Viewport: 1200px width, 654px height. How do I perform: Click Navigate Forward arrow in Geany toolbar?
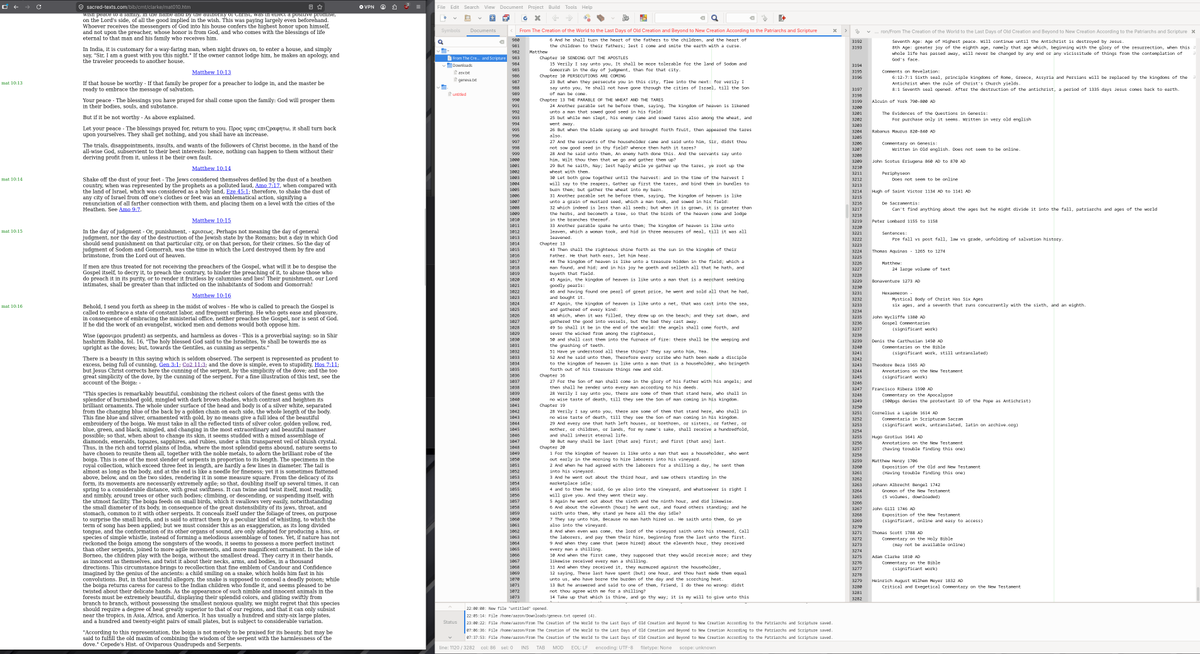569,17
